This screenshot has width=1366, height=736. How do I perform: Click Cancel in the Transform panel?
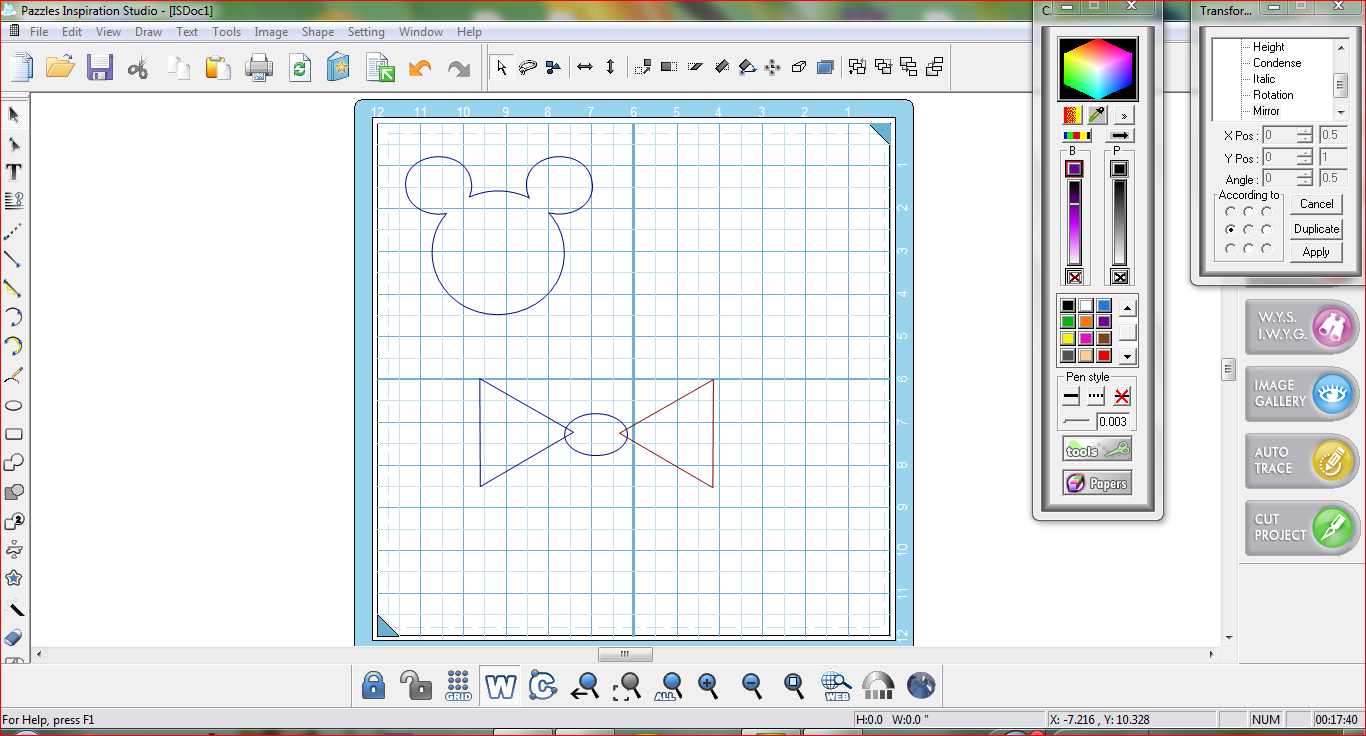(x=1316, y=204)
